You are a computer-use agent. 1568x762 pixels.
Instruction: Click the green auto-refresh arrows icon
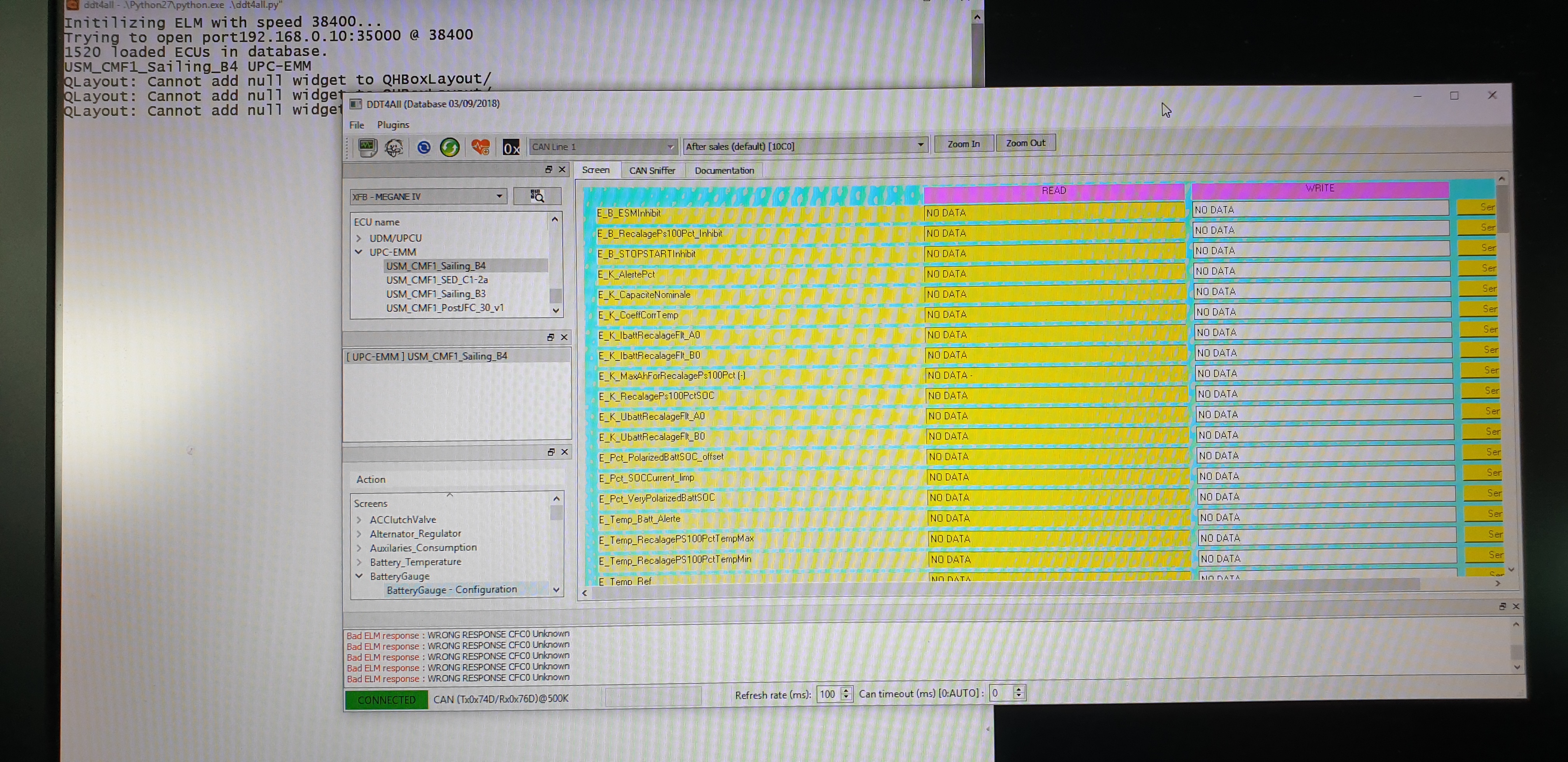[x=450, y=147]
